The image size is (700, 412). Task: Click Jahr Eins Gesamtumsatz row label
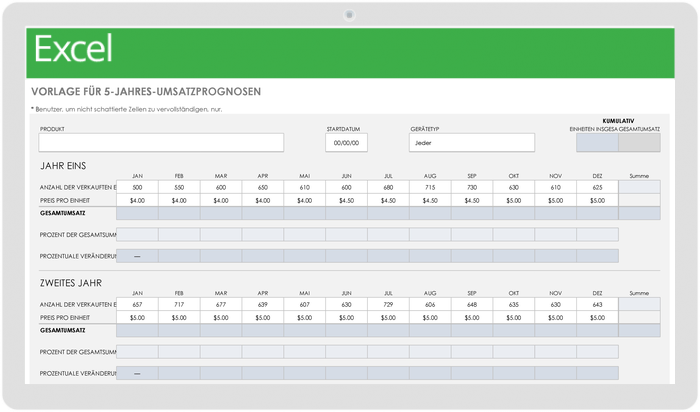[62, 213]
